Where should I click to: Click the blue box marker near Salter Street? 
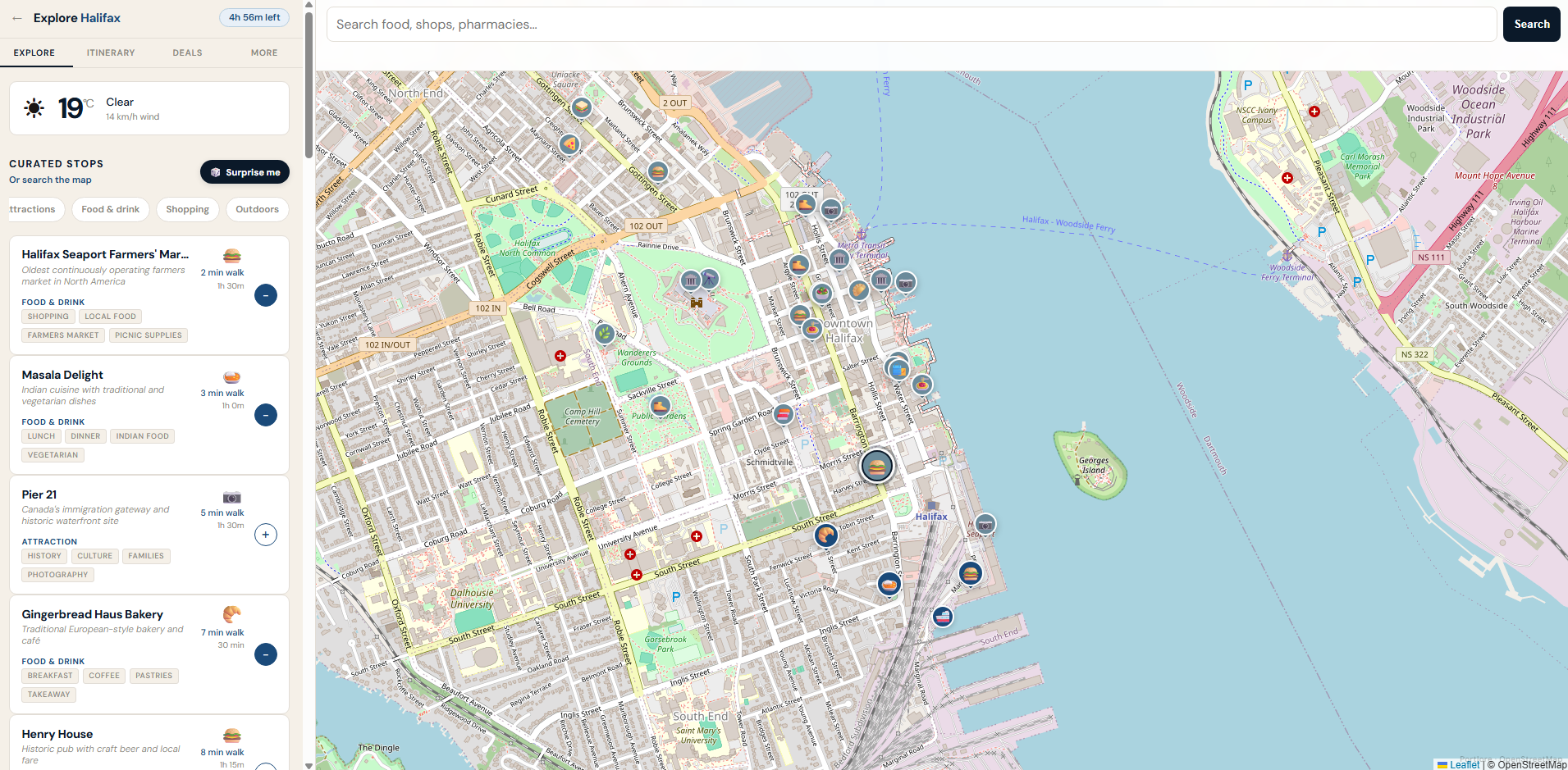pos(898,369)
